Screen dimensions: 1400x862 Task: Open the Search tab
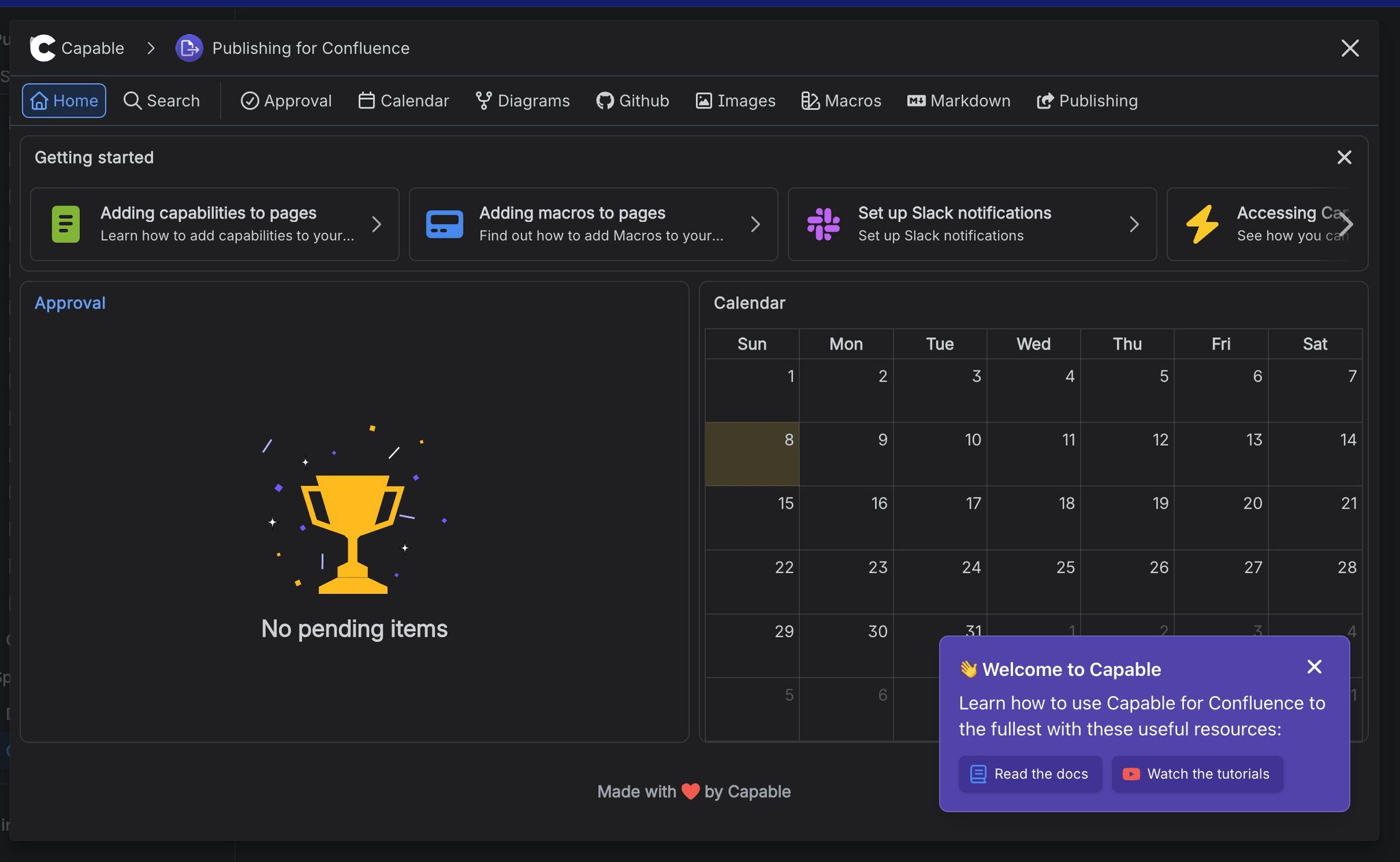pos(162,101)
